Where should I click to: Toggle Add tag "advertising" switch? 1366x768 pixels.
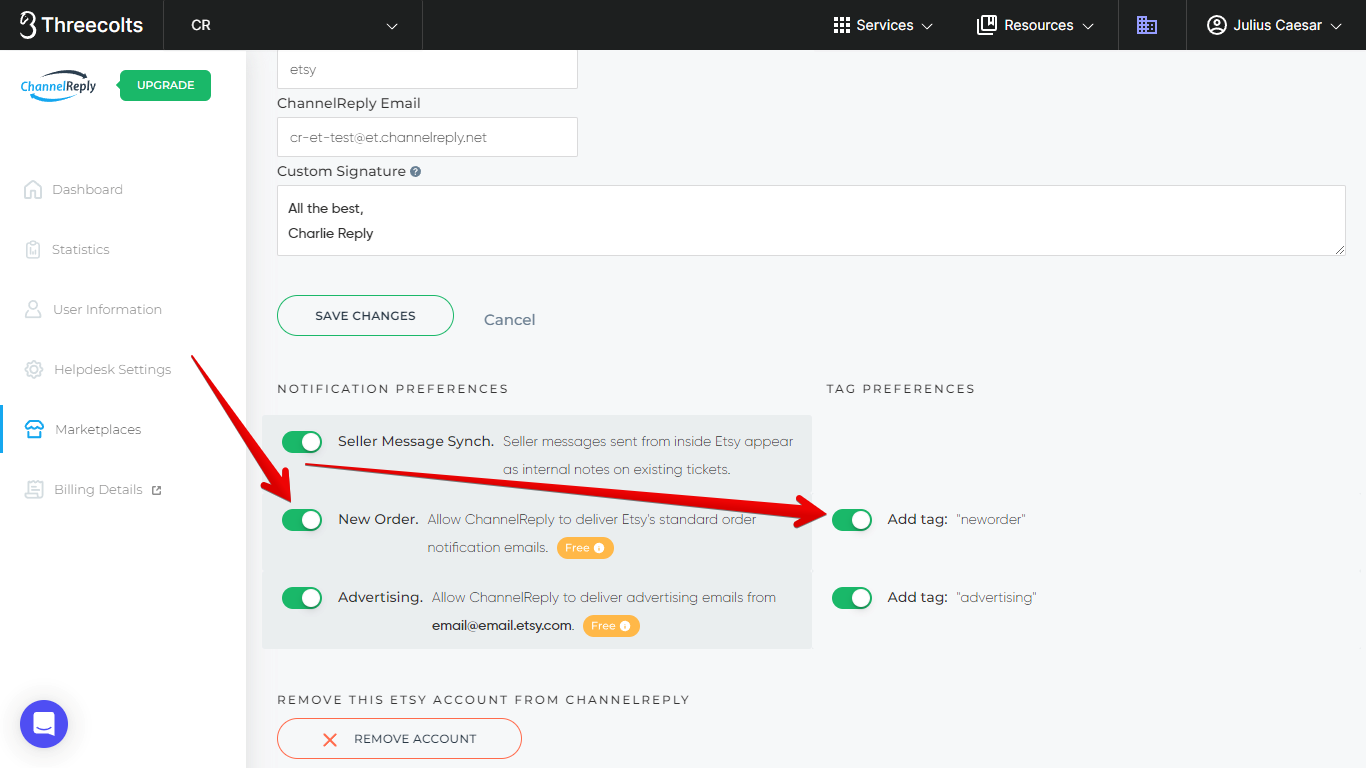(x=852, y=598)
